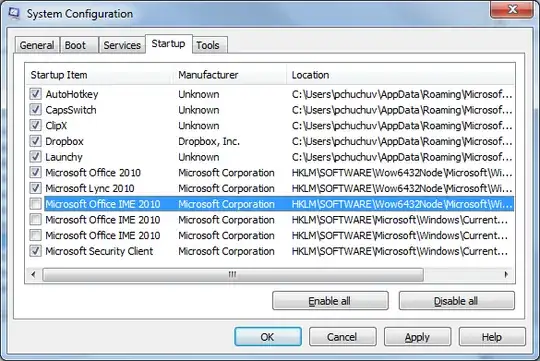Uncheck the CapsSwitch startup checkbox

tap(35, 110)
